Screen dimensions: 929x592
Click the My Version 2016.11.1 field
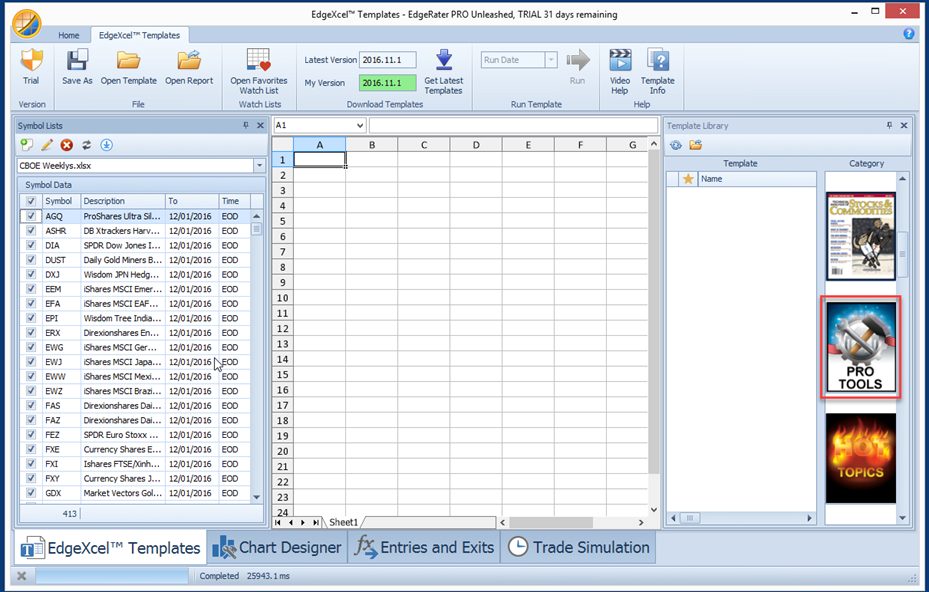click(387, 83)
